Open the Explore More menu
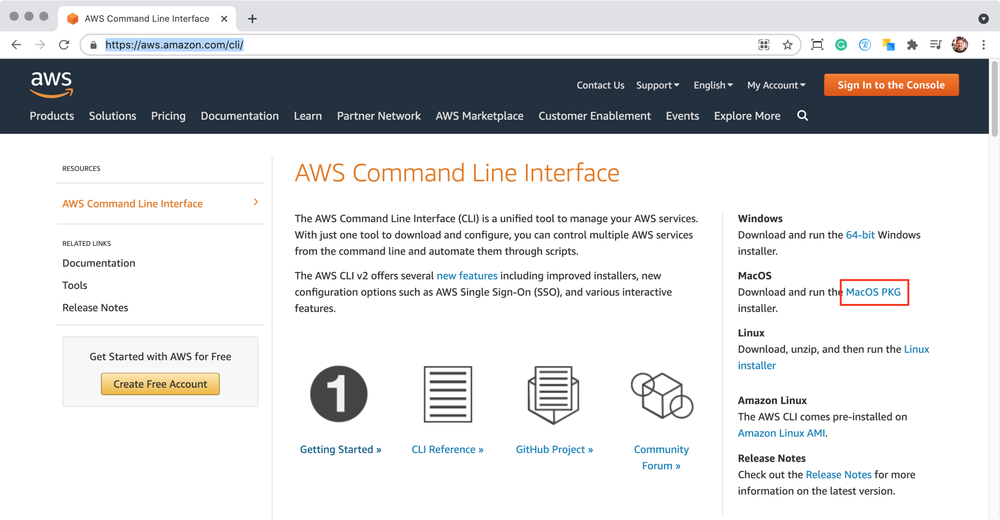Viewport: 1000px width, 520px height. [747, 116]
